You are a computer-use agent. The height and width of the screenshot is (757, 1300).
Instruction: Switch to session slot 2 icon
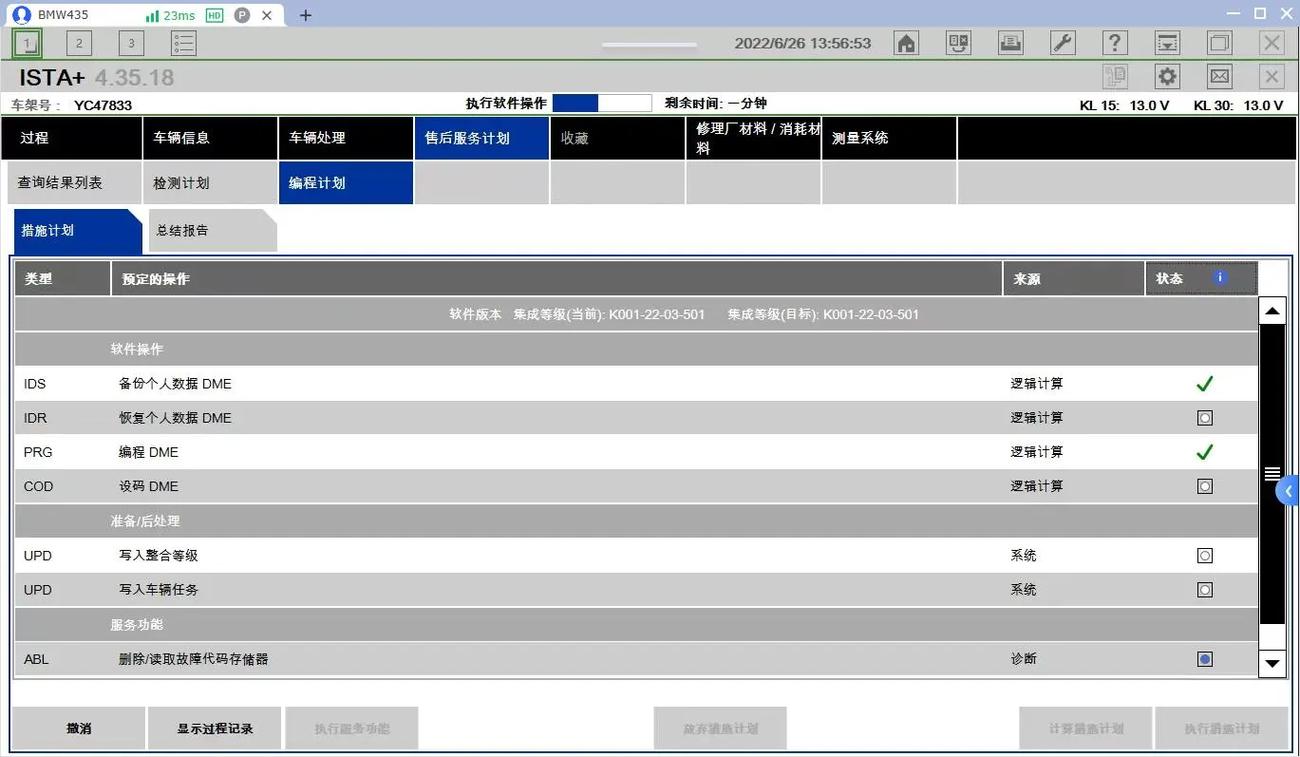(x=79, y=43)
